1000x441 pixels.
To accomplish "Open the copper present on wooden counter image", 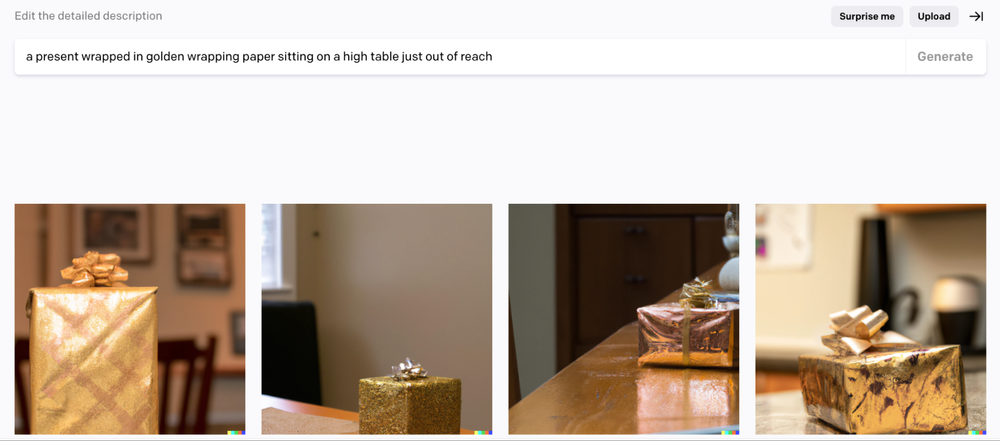I will pos(624,319).
